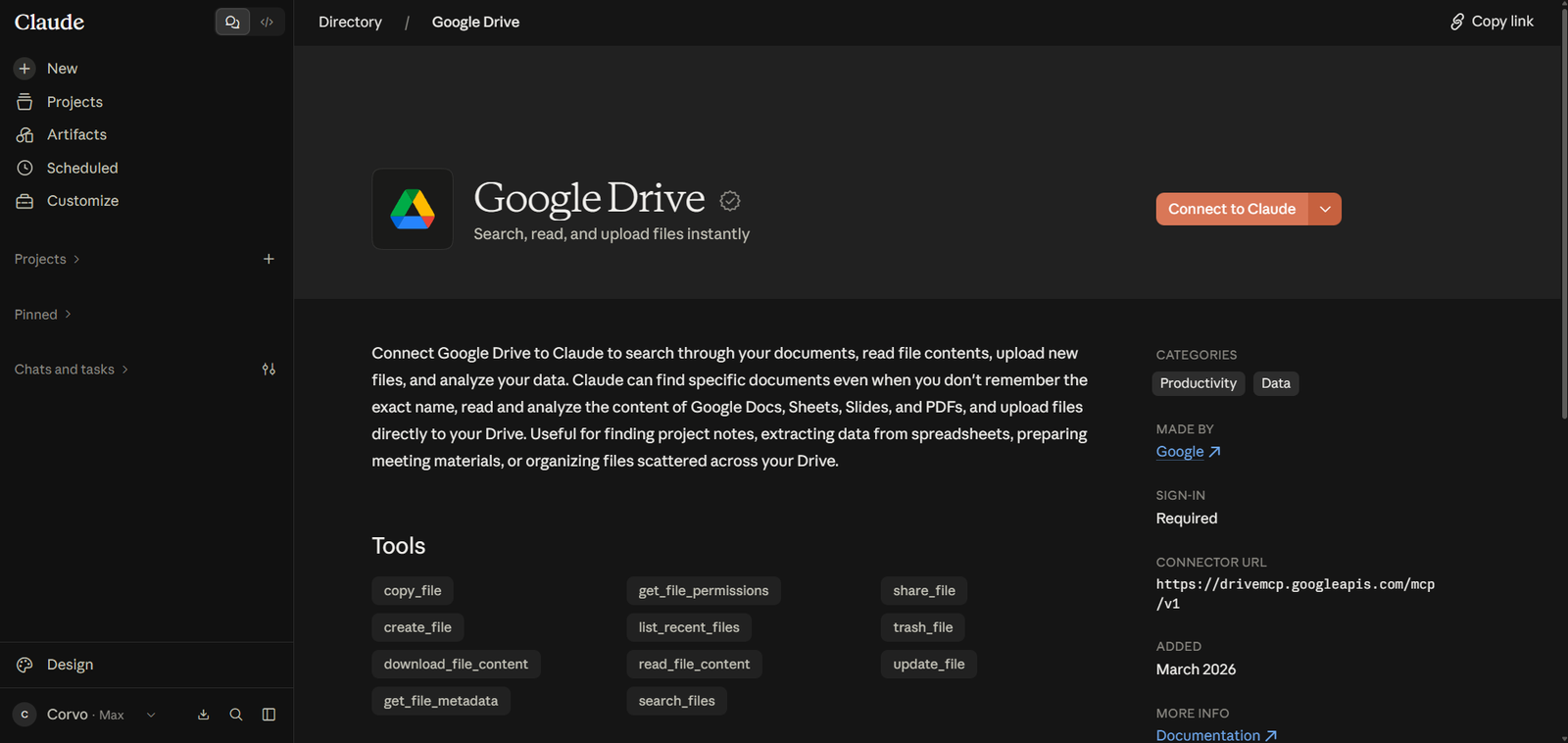Click the Google Drive logo

[x=413, y=209]
